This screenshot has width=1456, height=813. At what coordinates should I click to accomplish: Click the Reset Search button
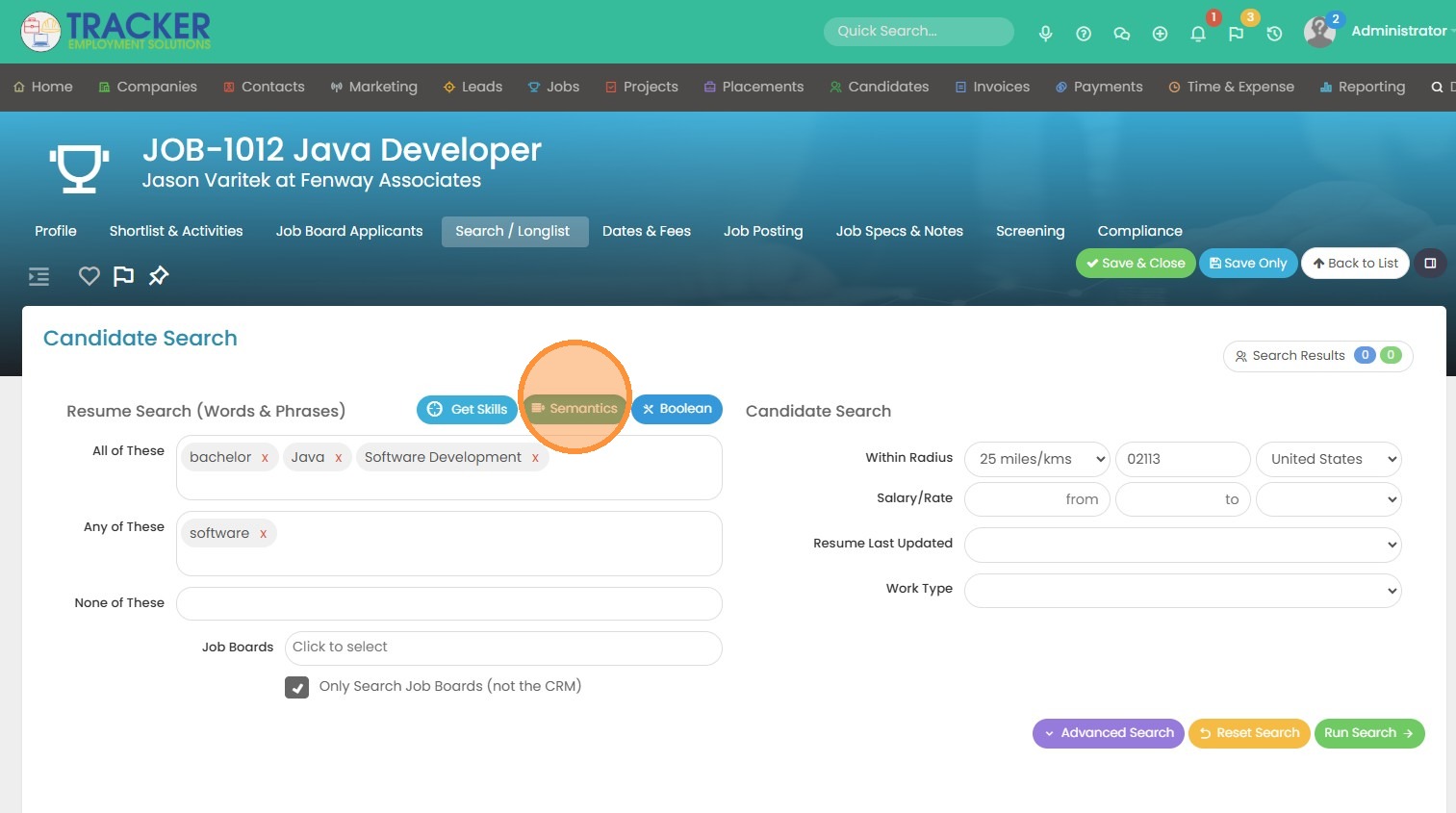1249,733
